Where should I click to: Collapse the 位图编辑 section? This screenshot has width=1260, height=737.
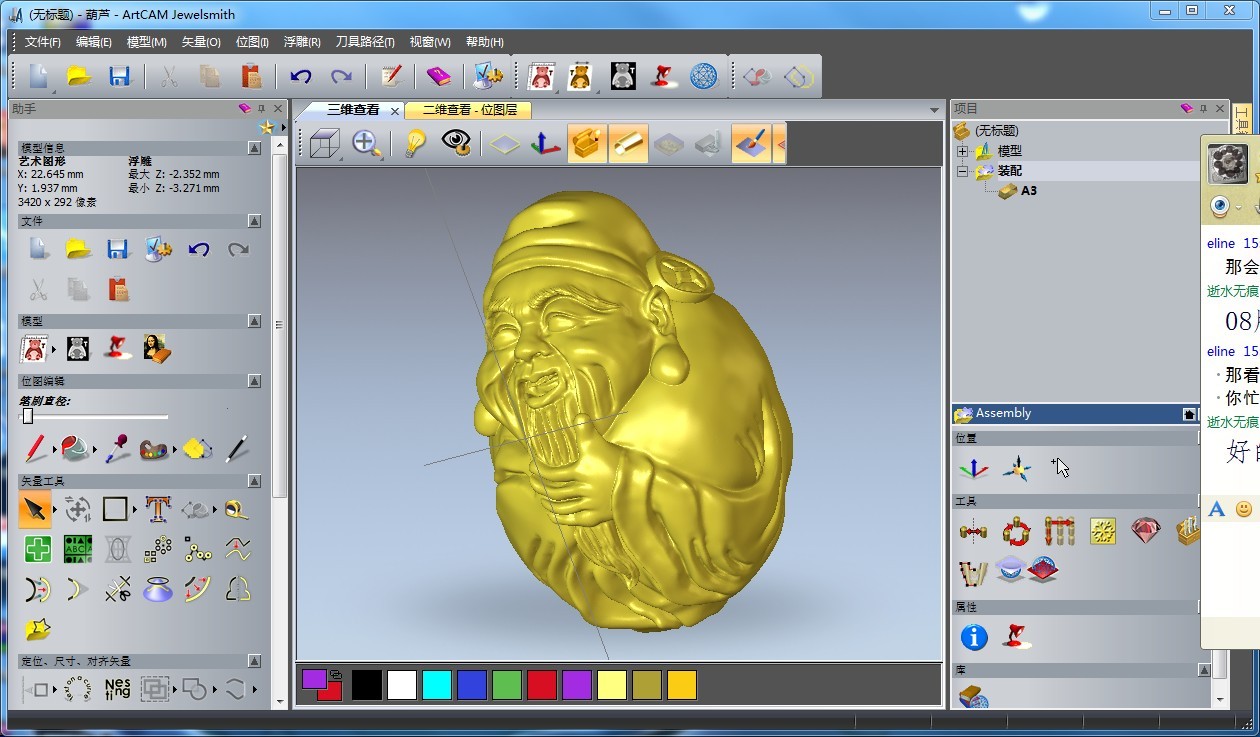pos(254,381)
